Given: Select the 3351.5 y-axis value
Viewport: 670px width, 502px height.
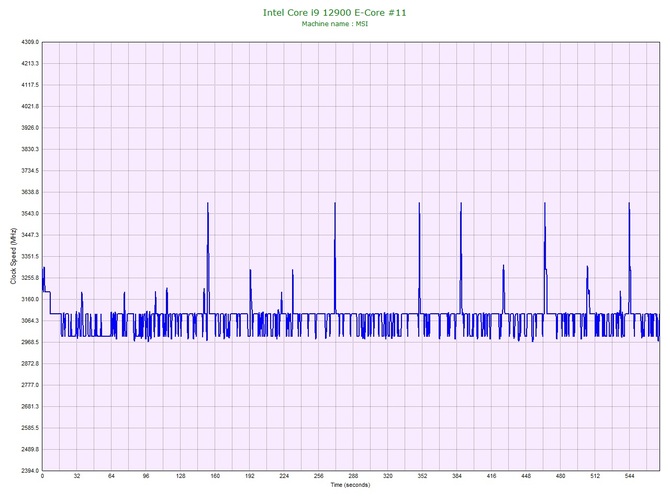Looking at the screenshot, I should [x=30, y=256].
